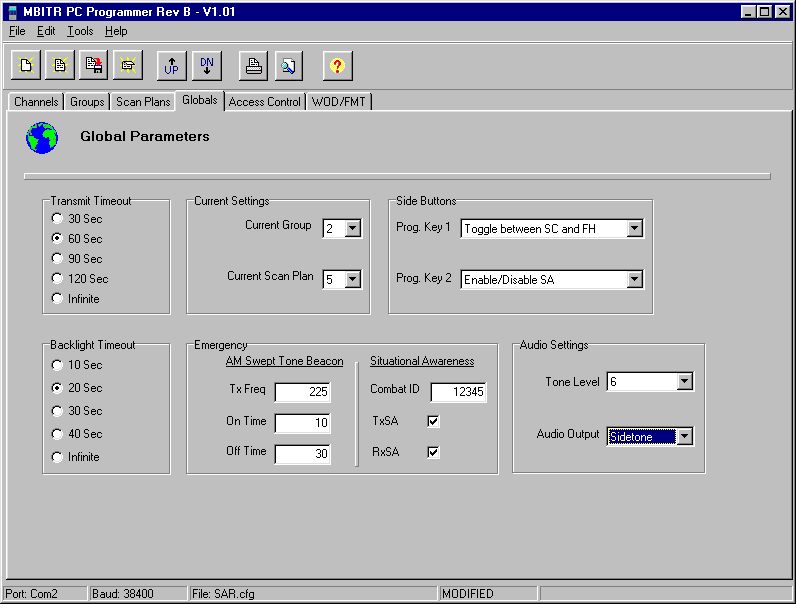Click the yellow question mark Help icon

(338, 66)
